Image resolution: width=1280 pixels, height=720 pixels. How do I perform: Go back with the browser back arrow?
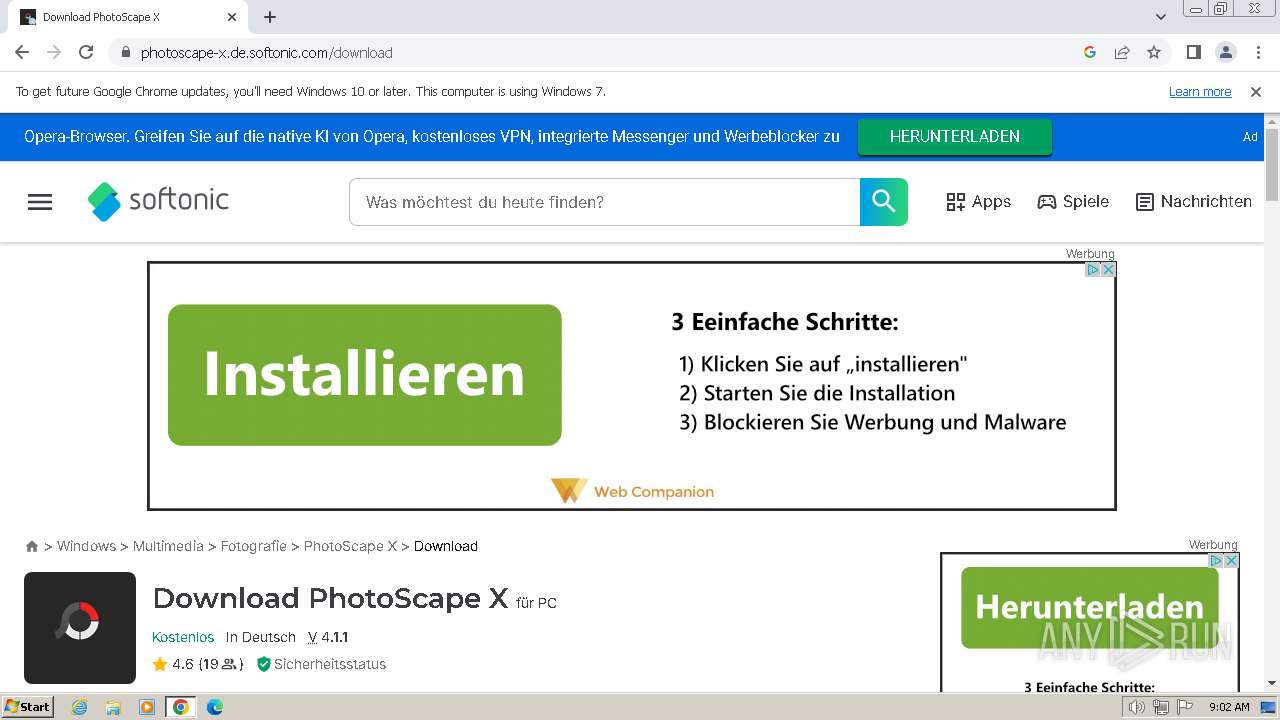coord(22,52)
